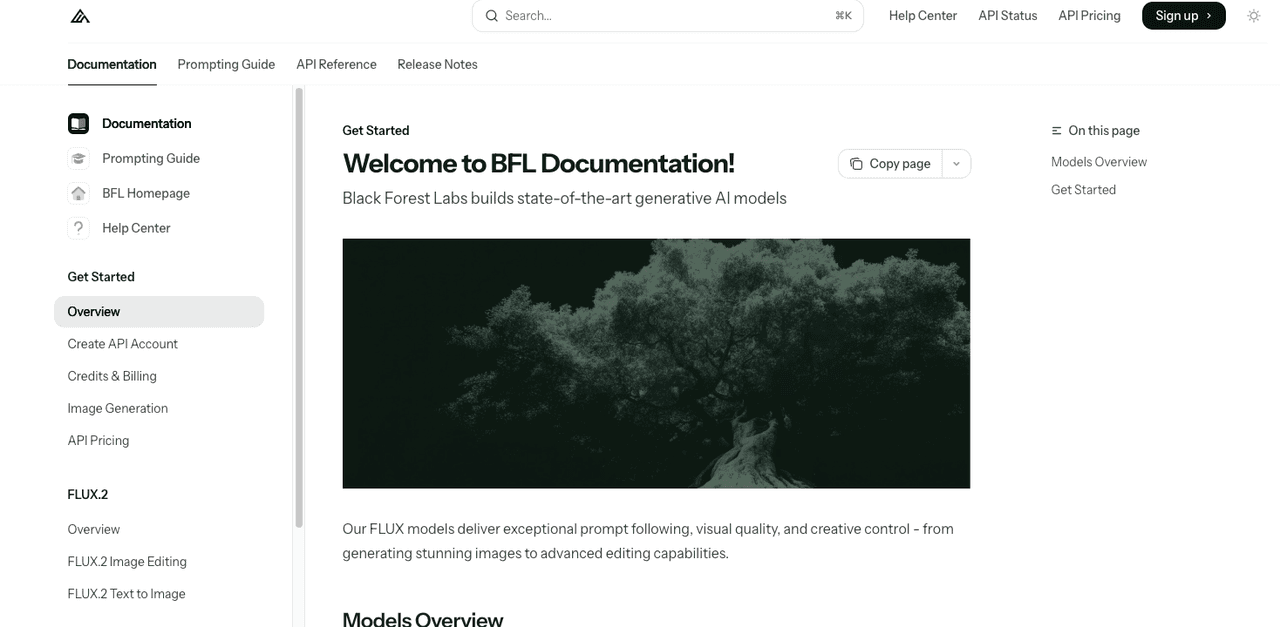This screenshot has width=1280, height=627.
Task: Focus the Search input field
Action: coord(668,16)
